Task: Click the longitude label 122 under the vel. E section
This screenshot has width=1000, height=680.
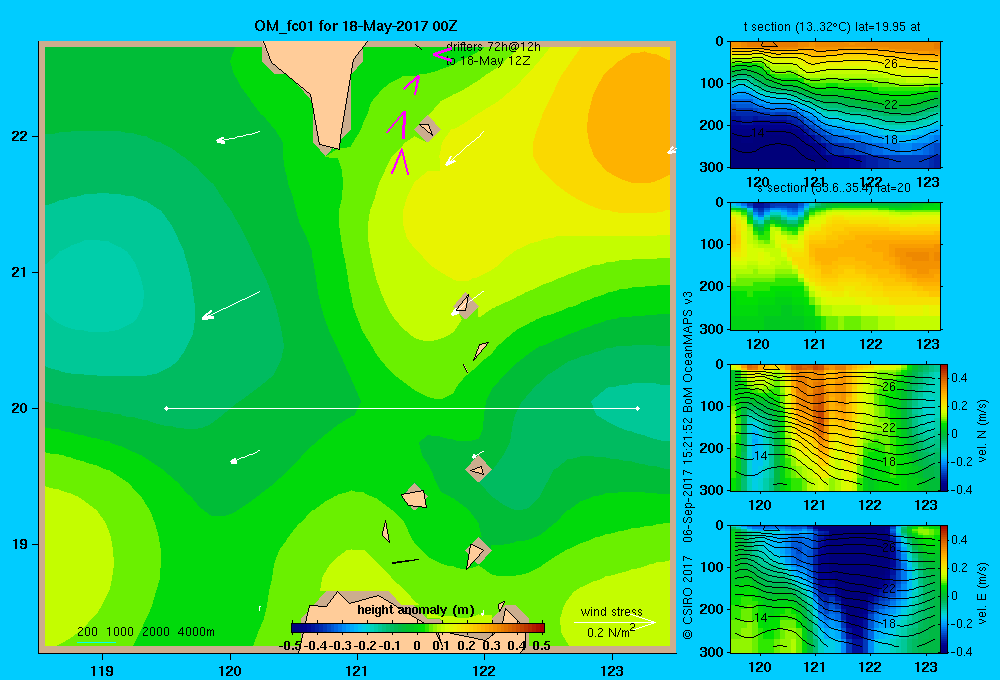Action: point(870,667)
